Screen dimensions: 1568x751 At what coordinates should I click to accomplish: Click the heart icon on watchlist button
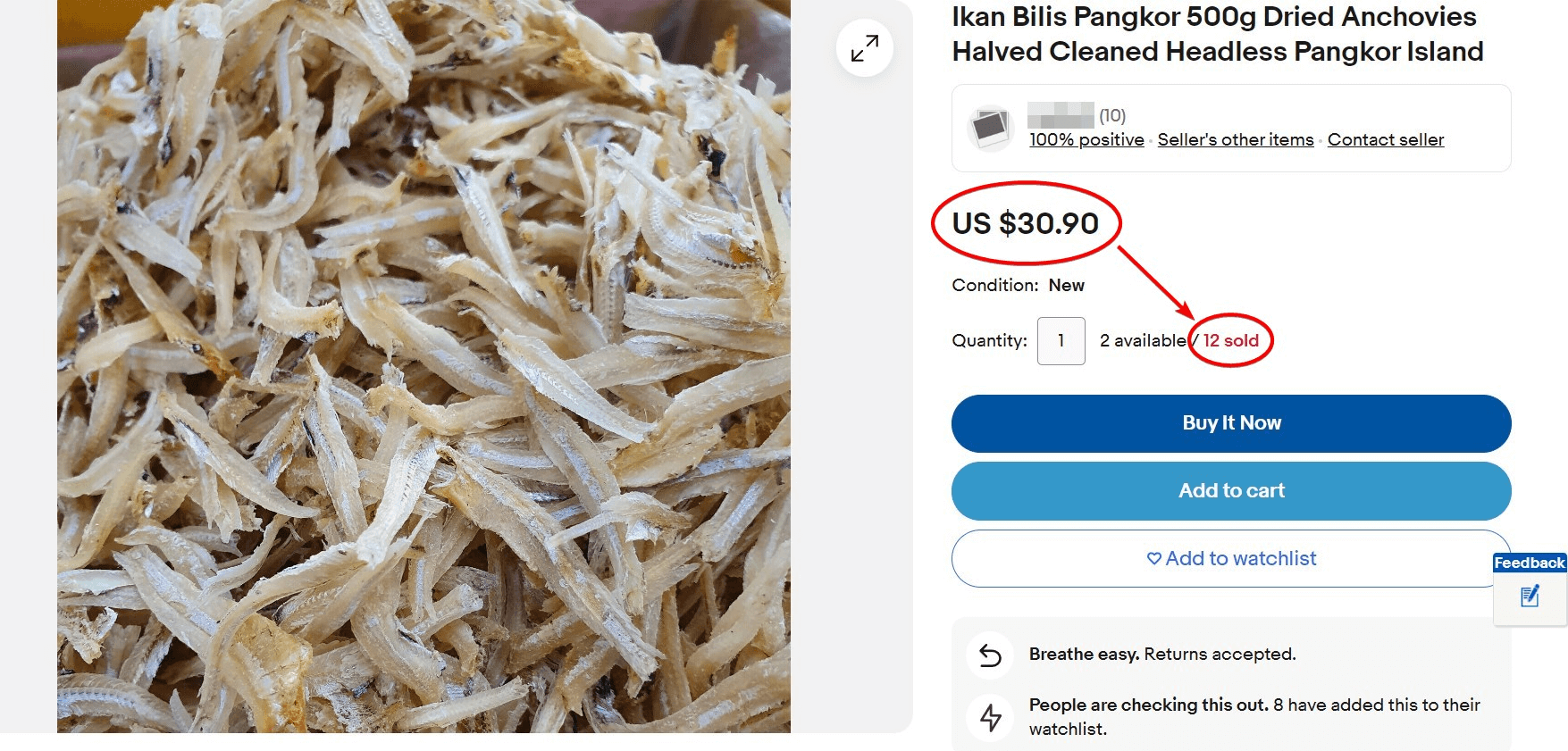click(x=1153, y=559)
